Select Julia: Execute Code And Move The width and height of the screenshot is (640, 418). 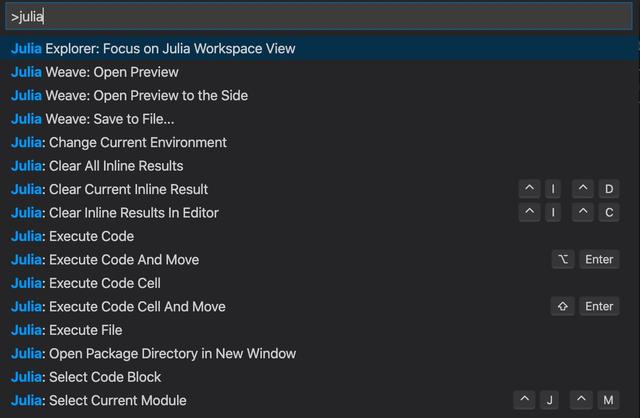(x=105, y=260)
